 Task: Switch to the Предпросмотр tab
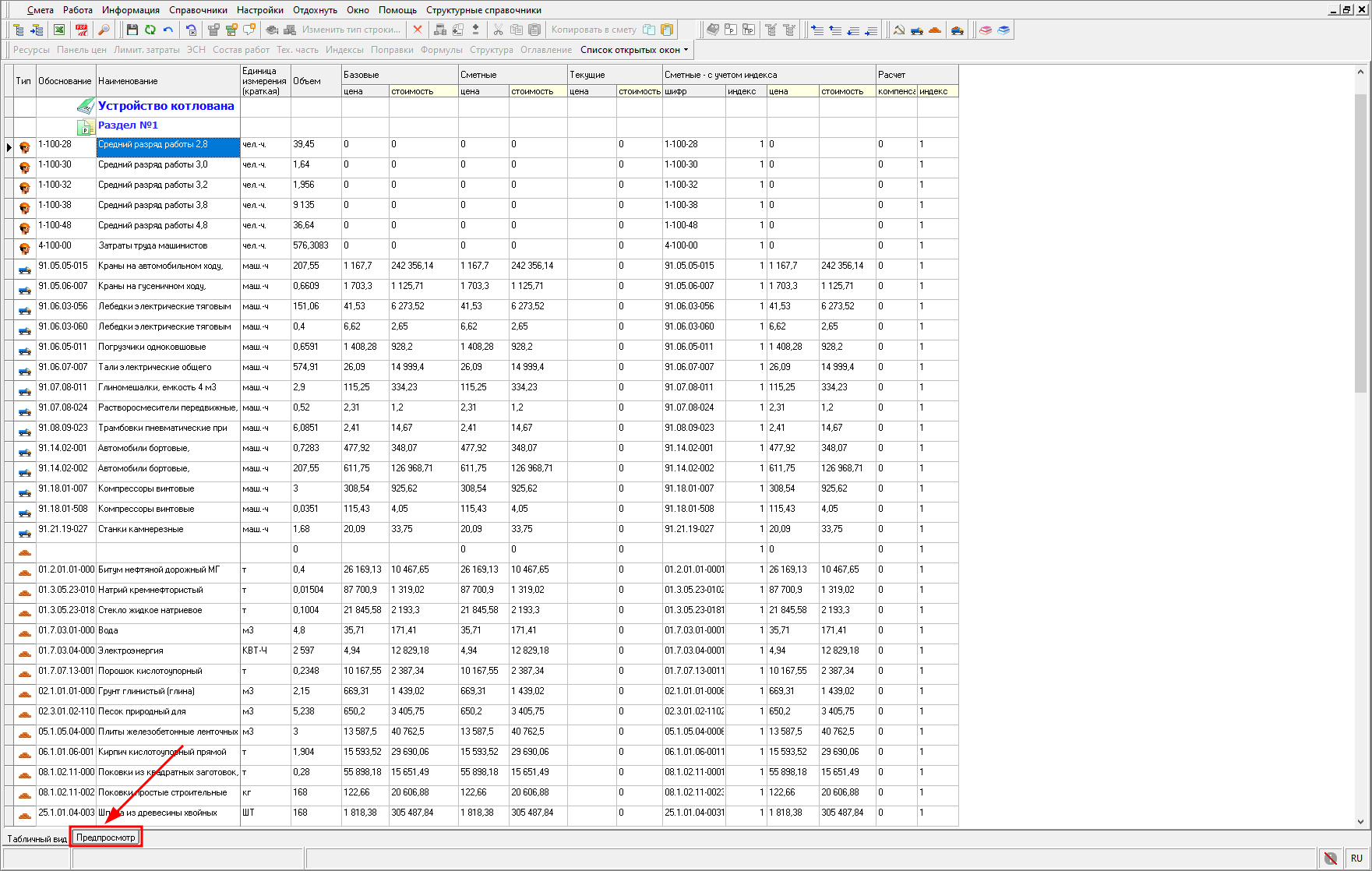pos(106,837)
